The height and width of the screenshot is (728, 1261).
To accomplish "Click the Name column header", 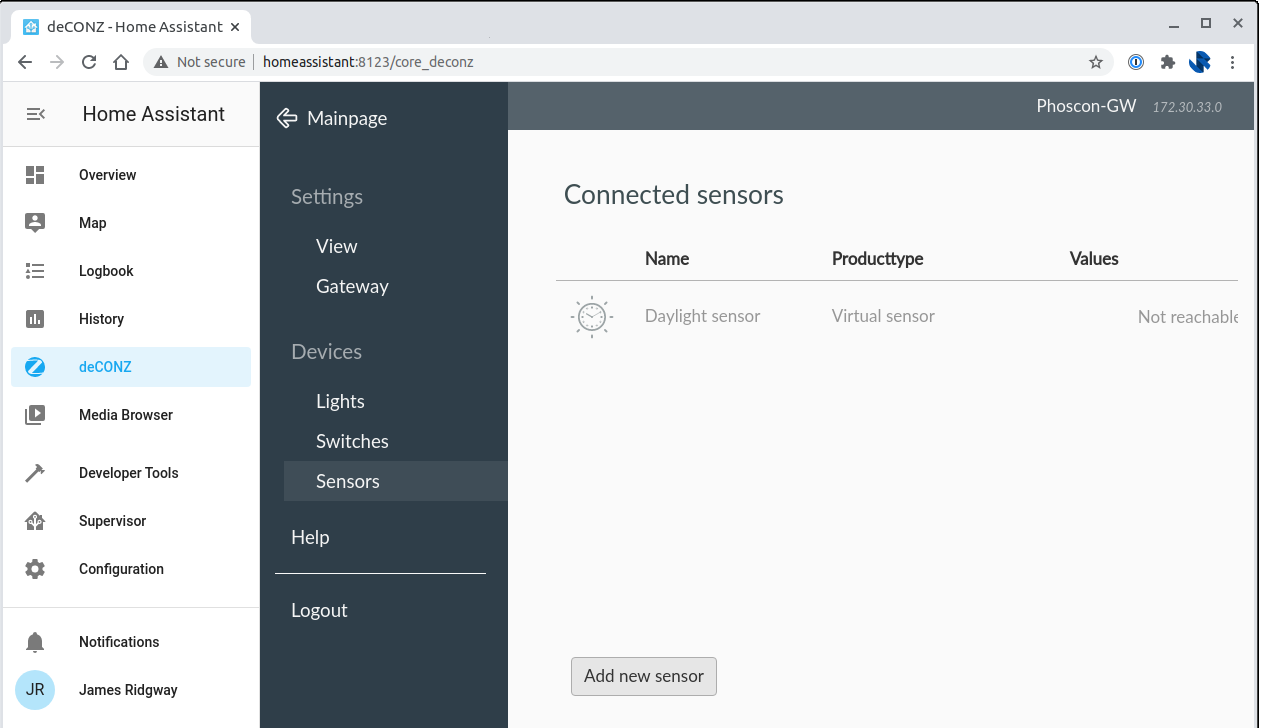I will [667, 258].
